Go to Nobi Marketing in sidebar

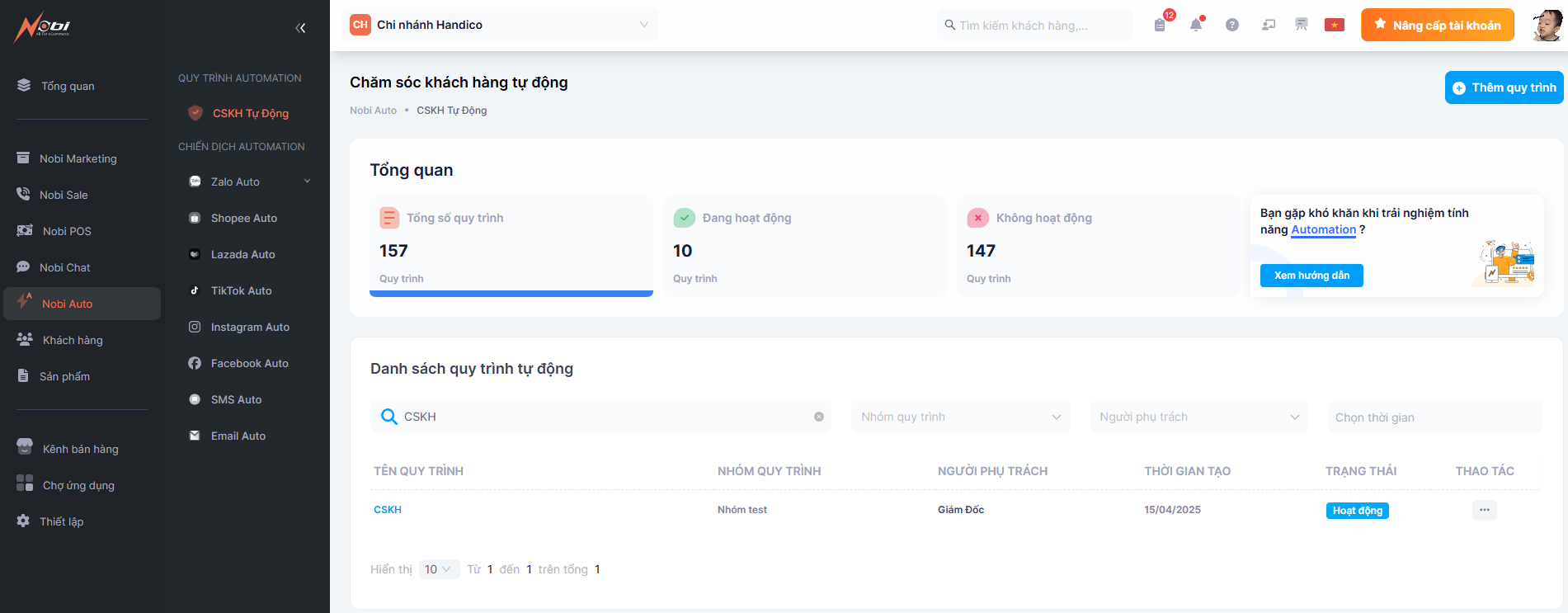pyautogui.click(x=78, y=158)
